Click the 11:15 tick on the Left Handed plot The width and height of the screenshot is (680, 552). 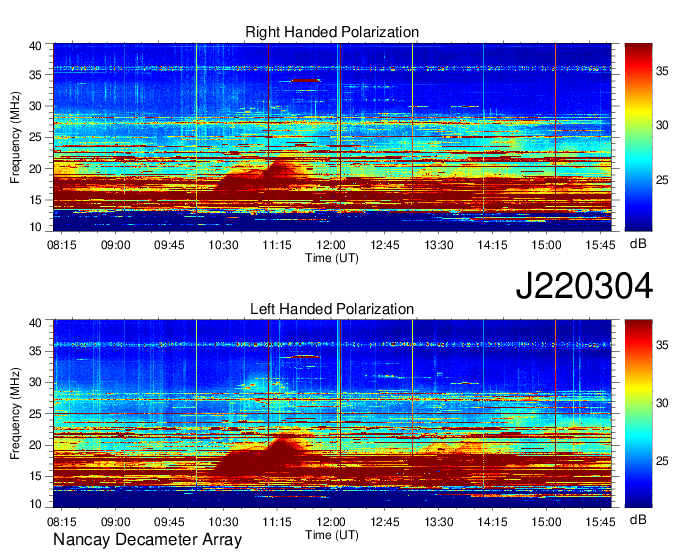click(x=277, y=522)
